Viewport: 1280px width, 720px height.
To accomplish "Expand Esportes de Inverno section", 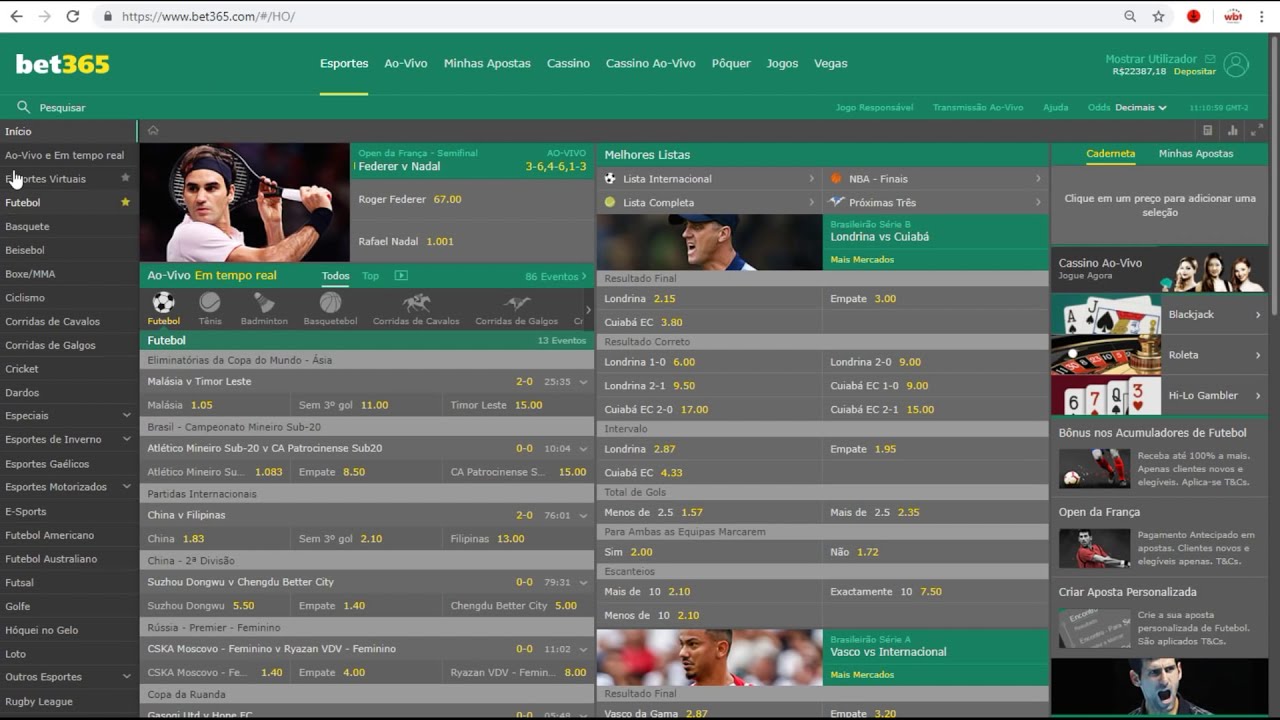I will pos(126,439).
